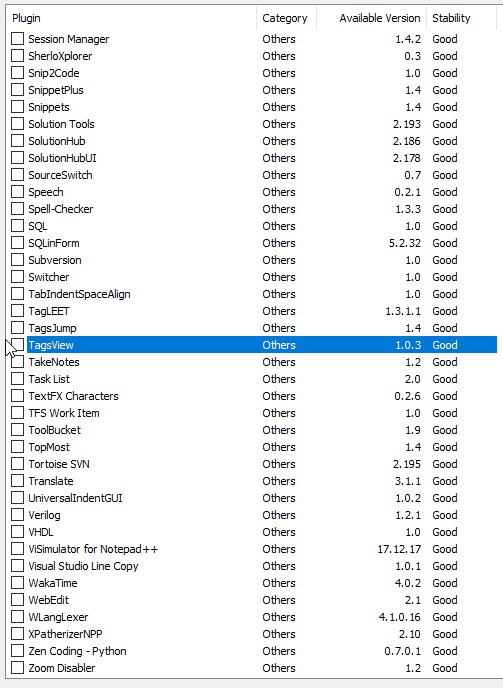The image size is (503, 688).
Task: Tick the Snippets plugin checkbox
Action: (18, 107)
